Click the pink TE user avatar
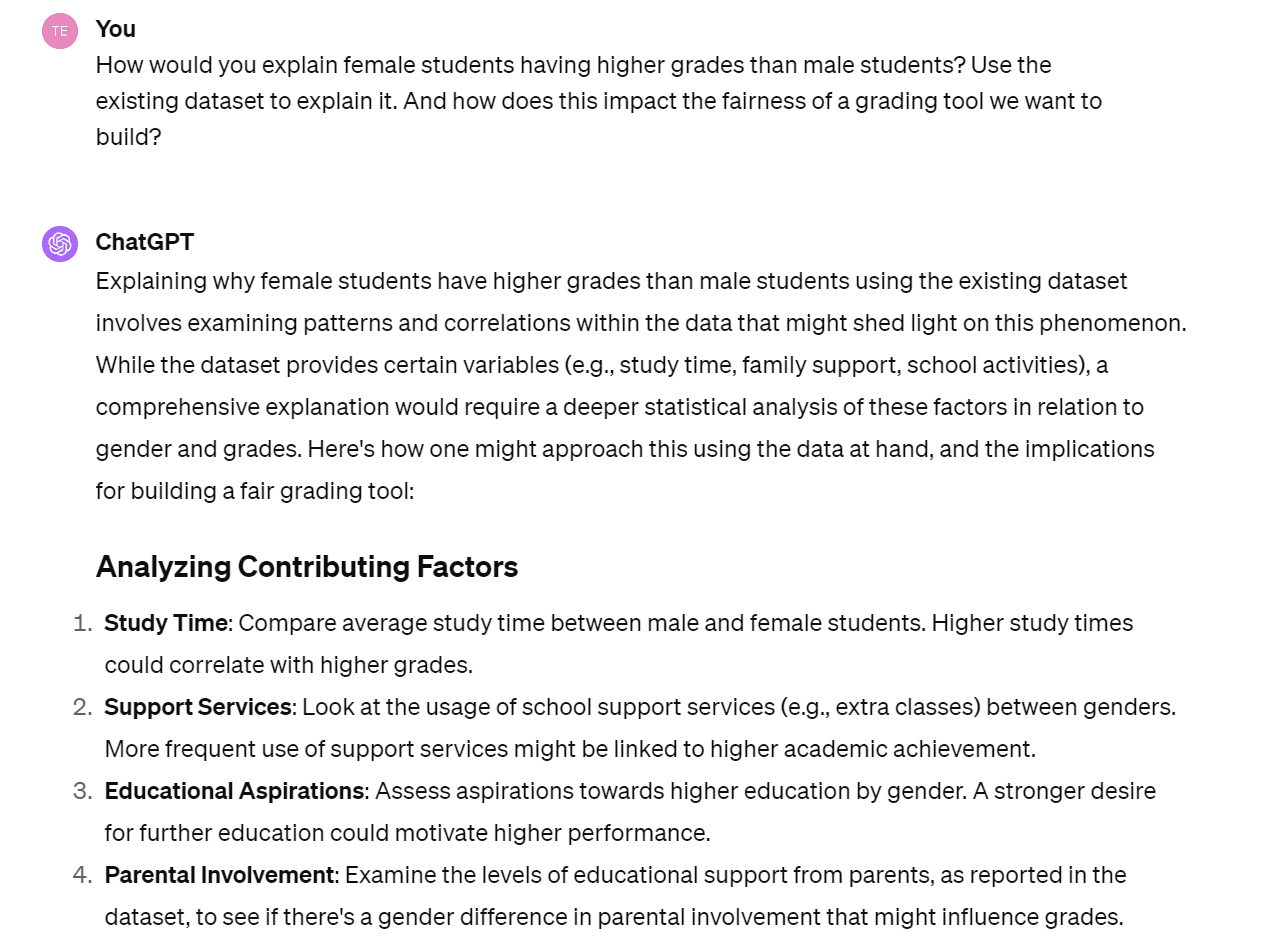 pos(59,31)
